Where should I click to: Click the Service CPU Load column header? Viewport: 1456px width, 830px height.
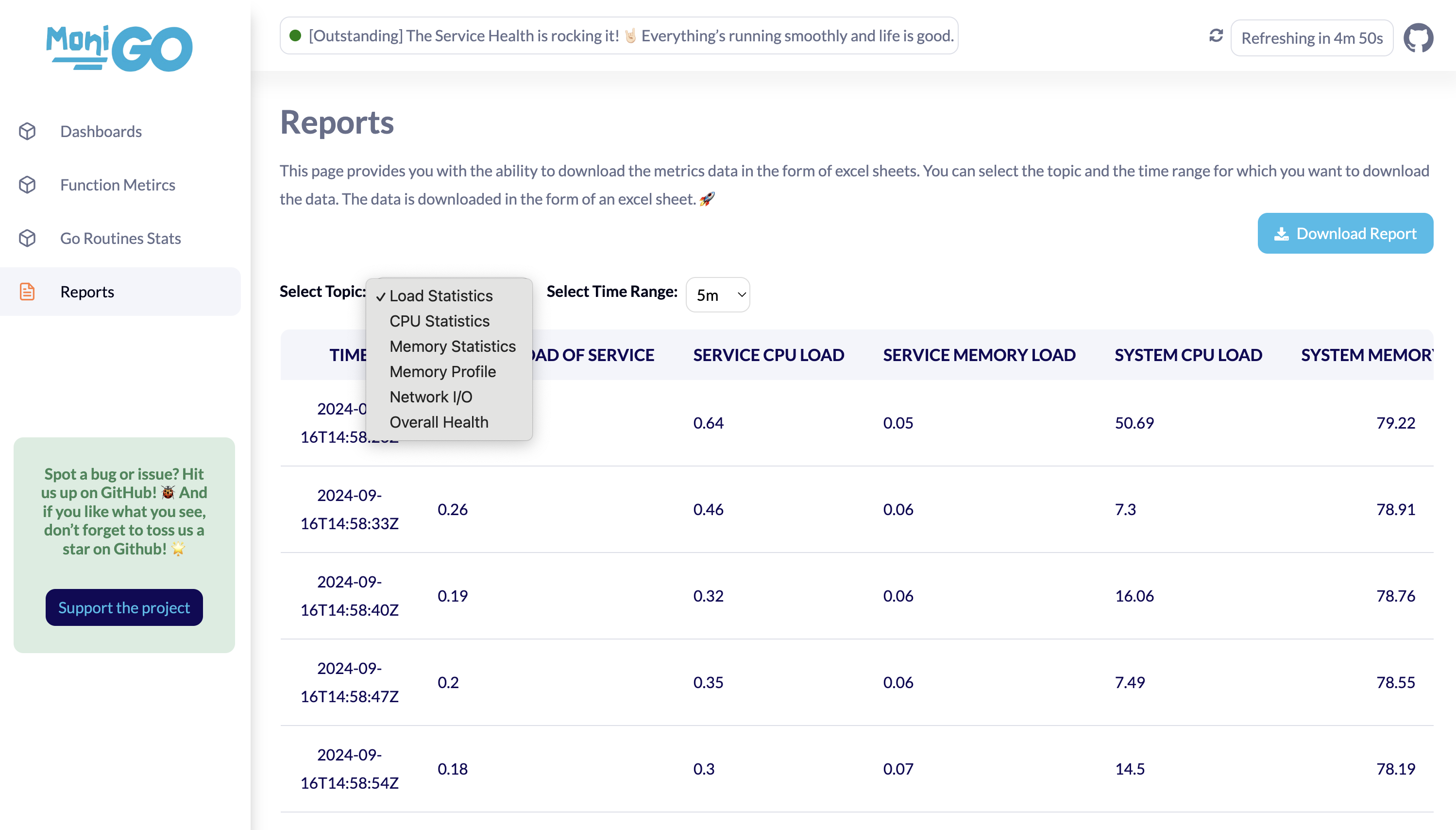click(x=768, y=355)
